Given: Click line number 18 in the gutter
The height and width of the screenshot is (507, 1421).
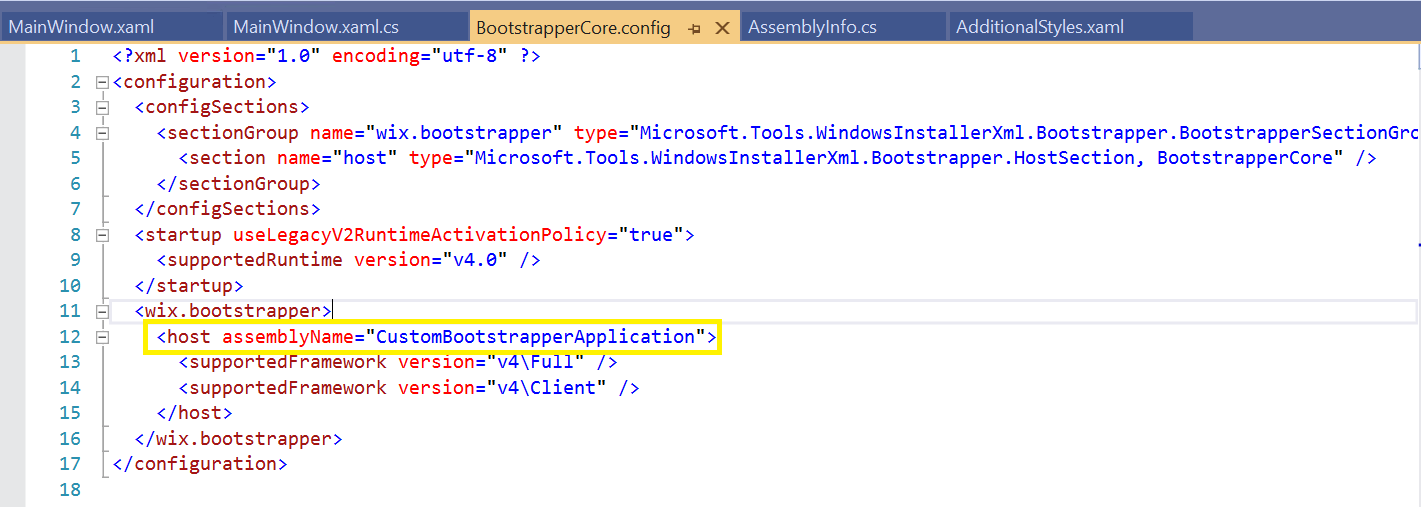Looking at the screenshot, I should click(70, 490).
